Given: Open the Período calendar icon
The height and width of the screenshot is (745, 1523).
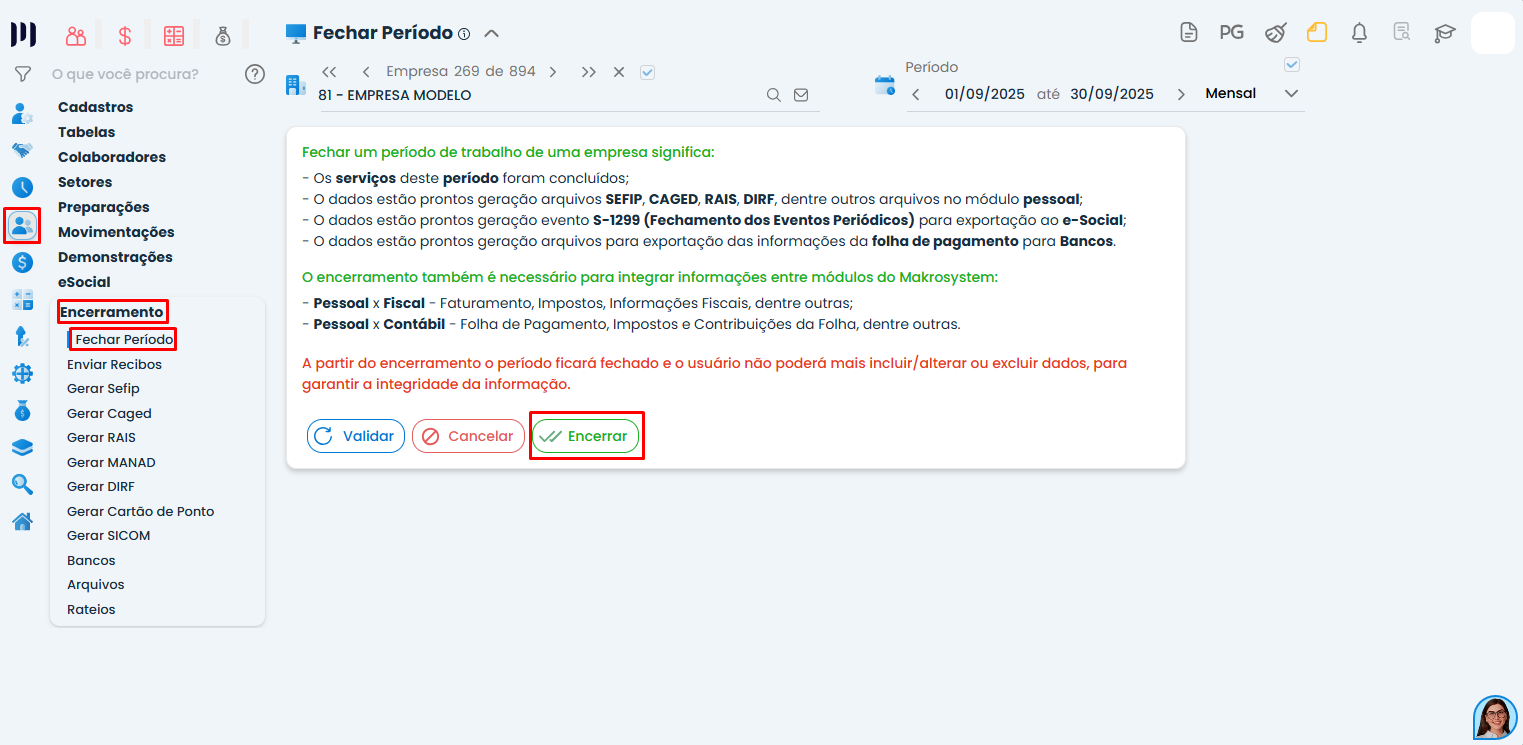Looking at the screenshot, I should click(x=885, y=85).
